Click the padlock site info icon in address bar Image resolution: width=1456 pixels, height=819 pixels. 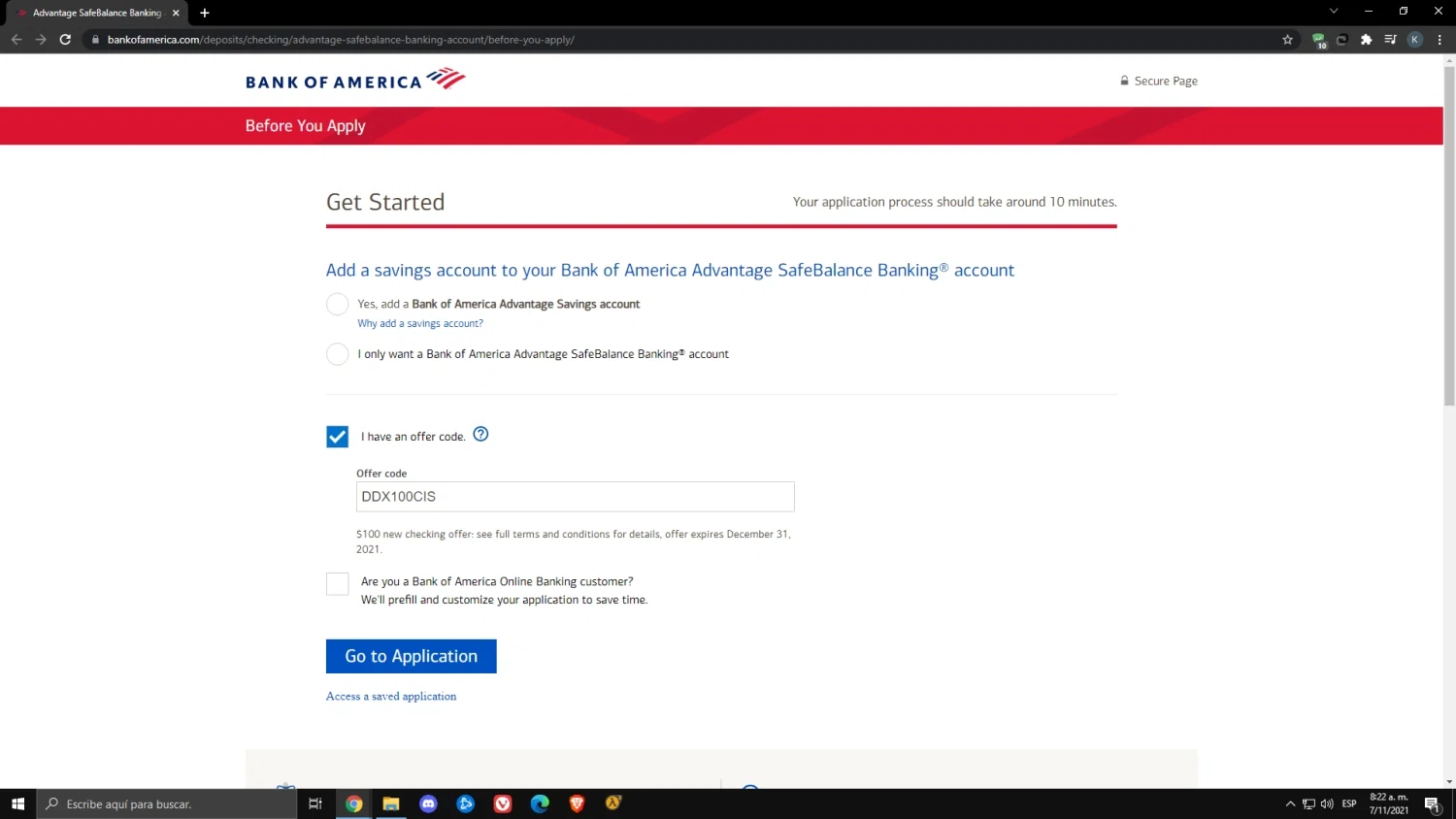95,40
